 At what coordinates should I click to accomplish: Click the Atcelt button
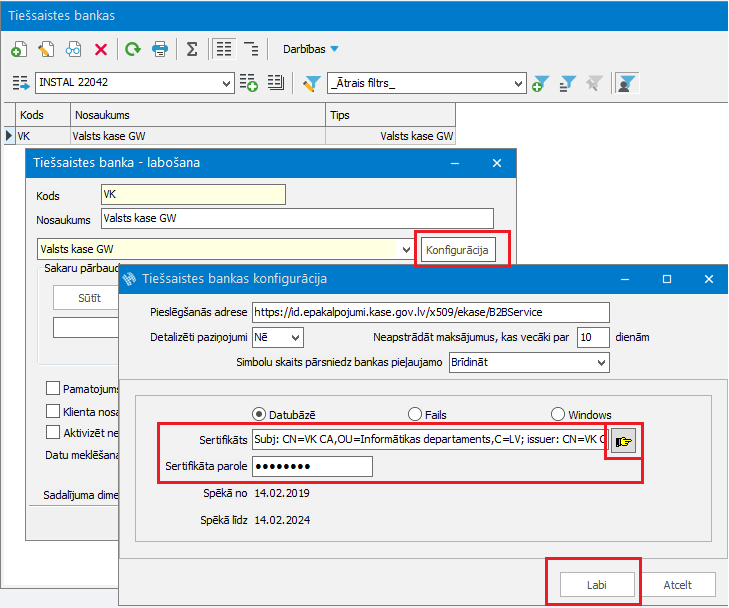[676, 584]
